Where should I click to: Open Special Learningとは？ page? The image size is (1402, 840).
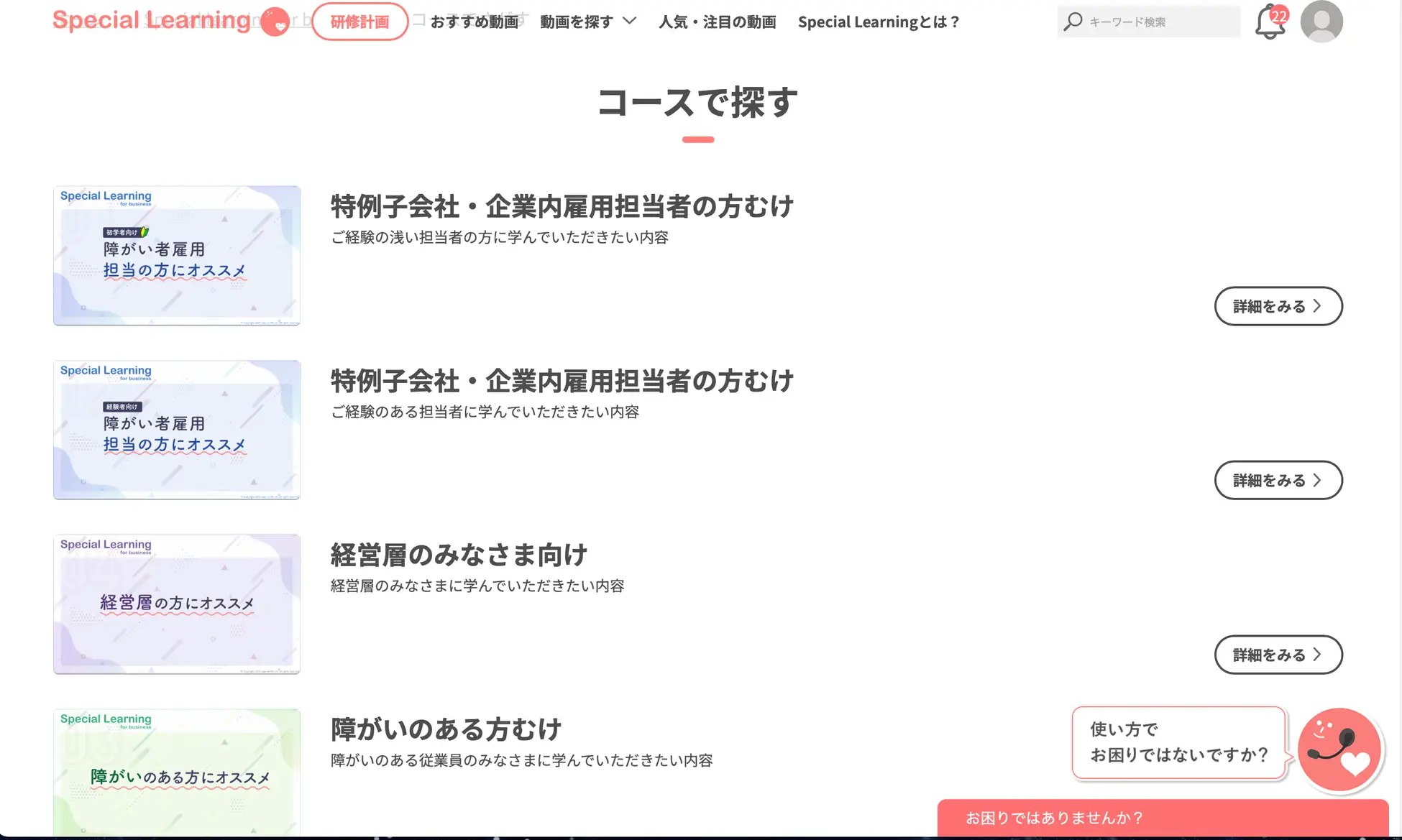pos(879,22)
